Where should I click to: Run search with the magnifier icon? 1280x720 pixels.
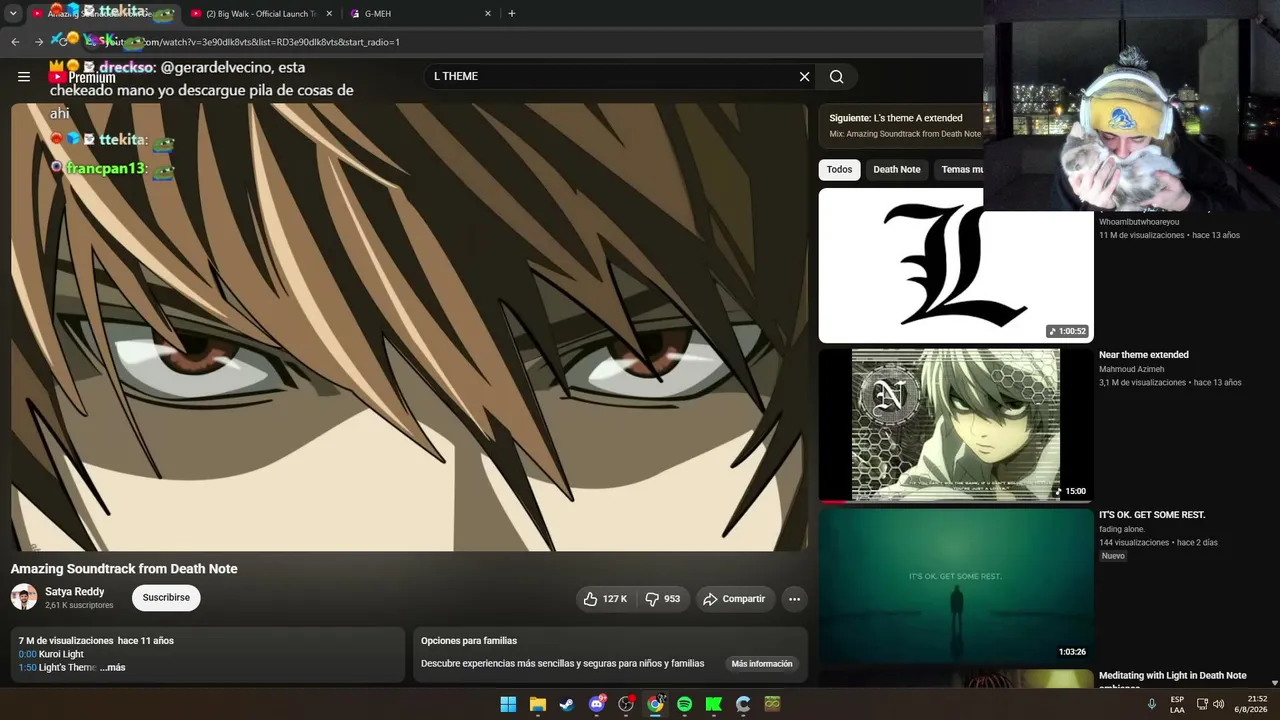837,77
